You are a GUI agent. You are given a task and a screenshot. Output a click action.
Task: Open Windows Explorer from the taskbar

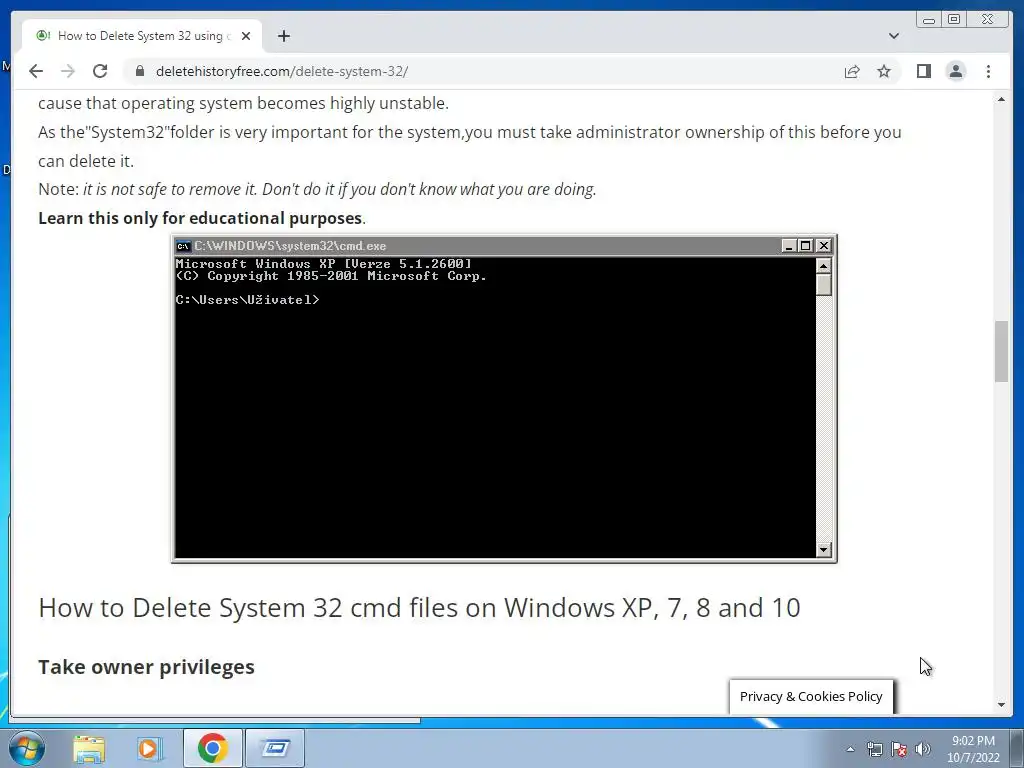(x=89, y=748)
